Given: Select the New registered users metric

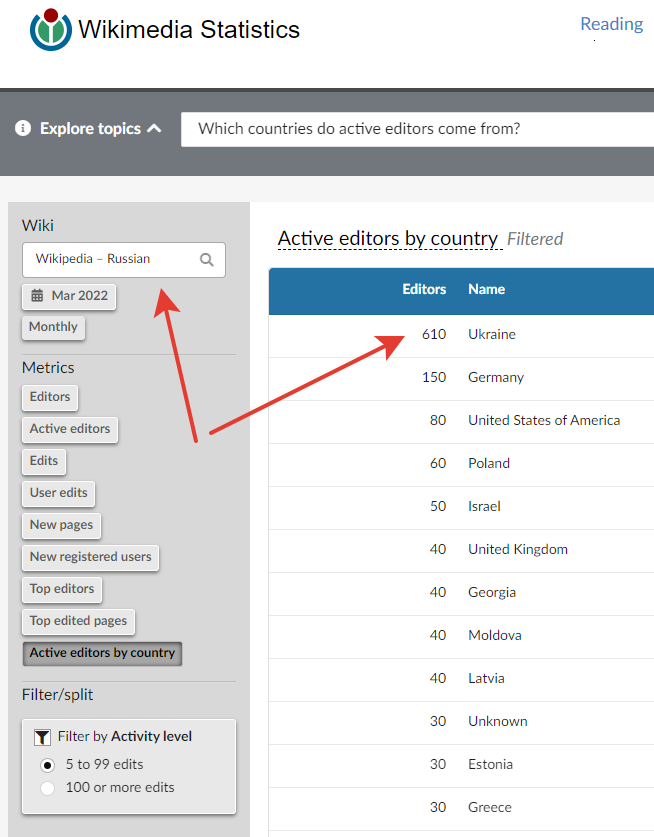Looking at the screenshot, I should [x=91, y=557].
